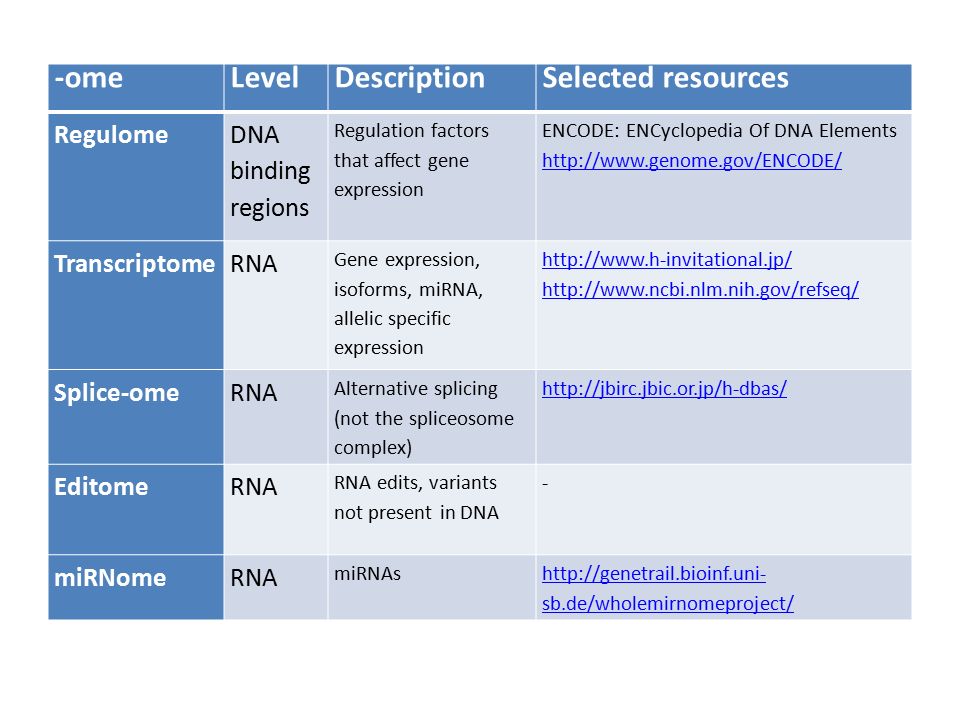Select 'RNA edits, variants not present' cell
Image resolution: width=960 pixels, height=720 pixels.
click(432, 509)
